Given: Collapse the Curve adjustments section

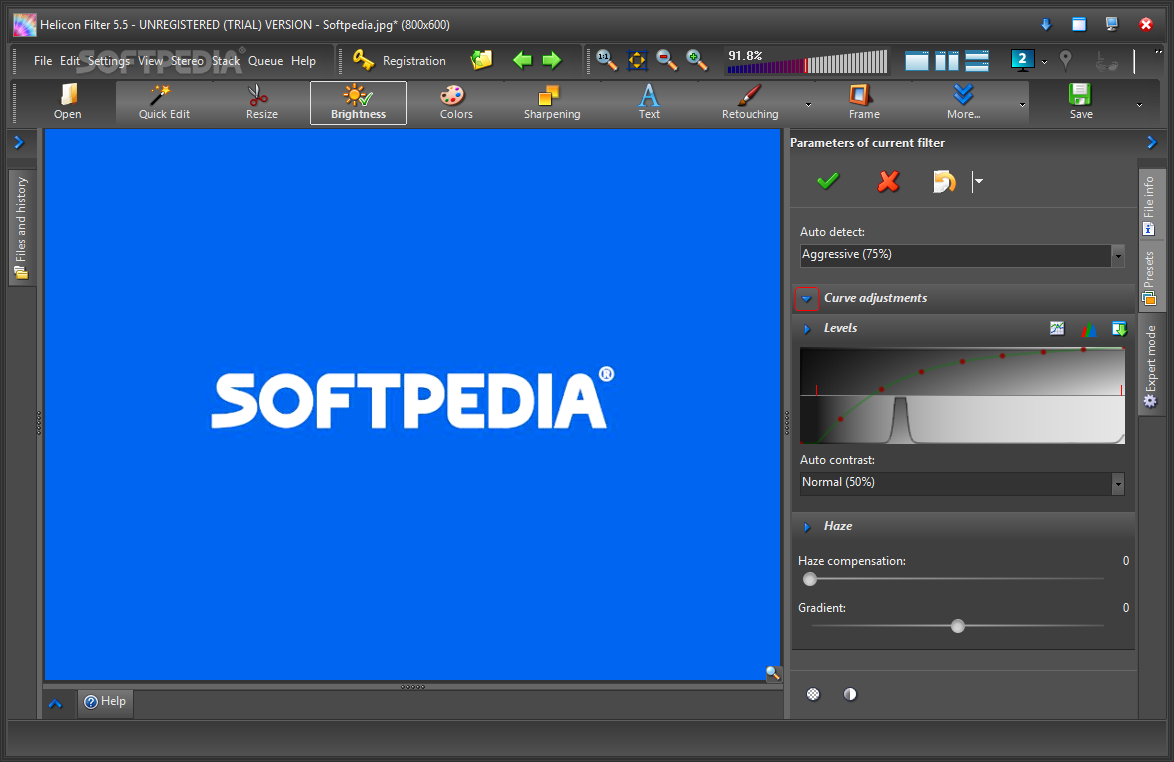Looking at the screenshot, I should coord(807,298).
